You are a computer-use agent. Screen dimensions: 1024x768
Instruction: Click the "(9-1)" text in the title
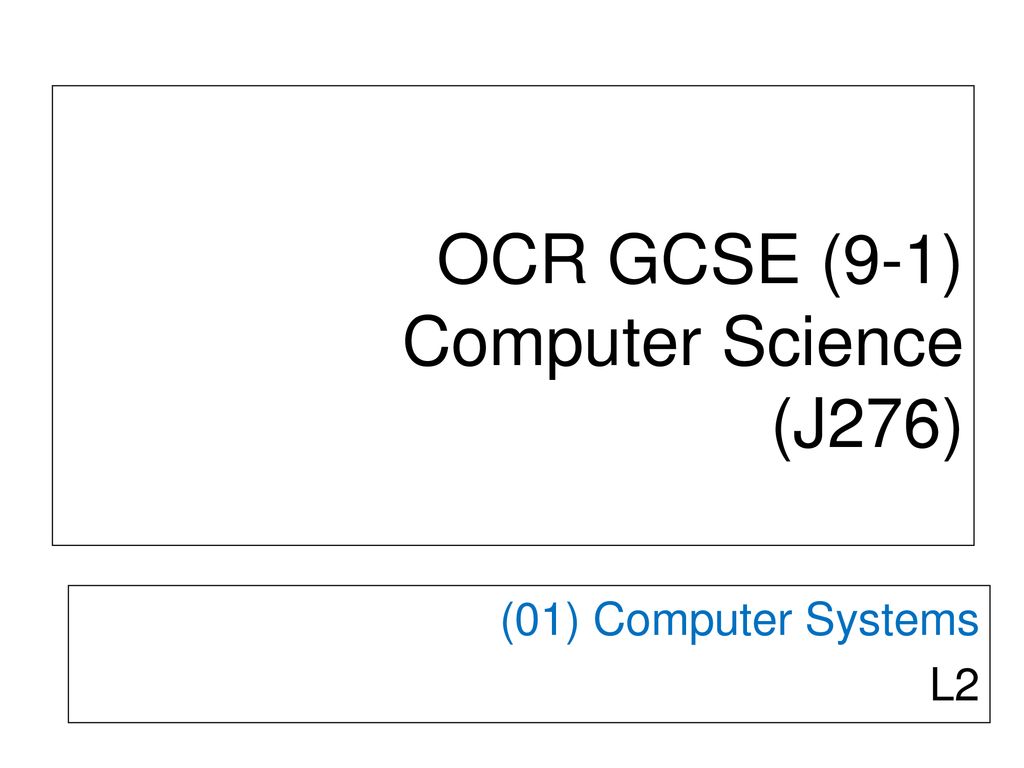[891, 261]
